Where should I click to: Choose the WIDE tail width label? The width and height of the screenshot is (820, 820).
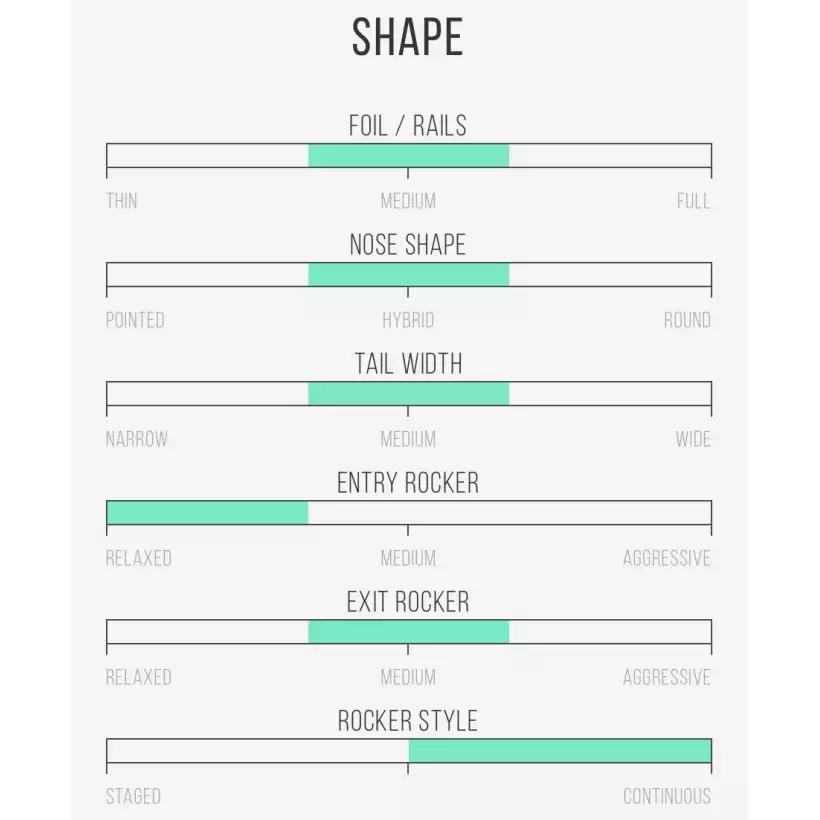692,439
